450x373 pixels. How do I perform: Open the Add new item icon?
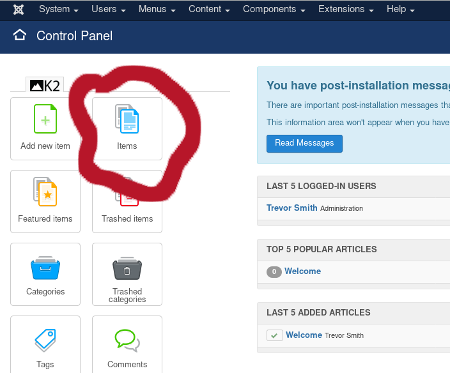pos(45,119)
